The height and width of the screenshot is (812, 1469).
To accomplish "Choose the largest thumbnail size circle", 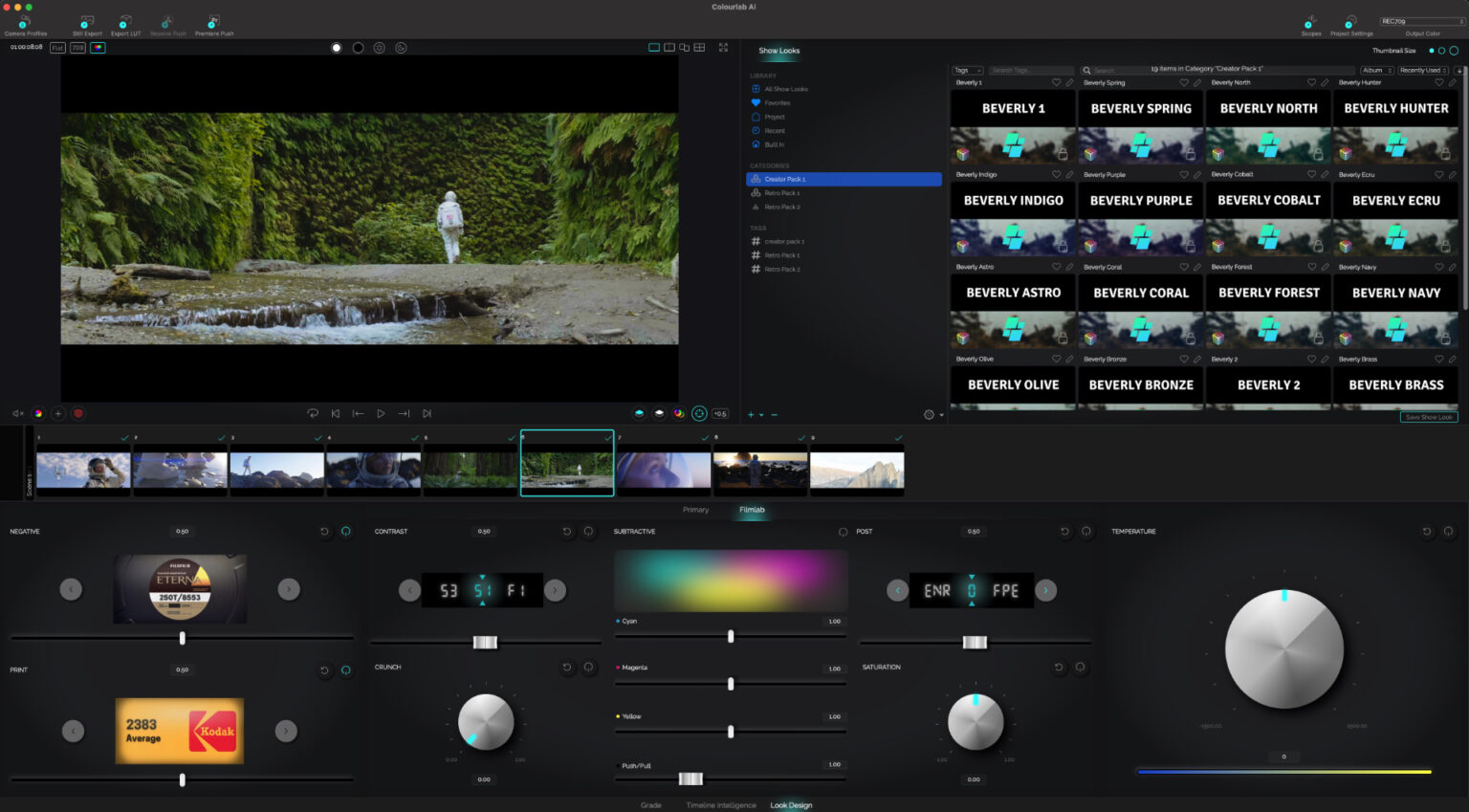I will coord(1454,51).
